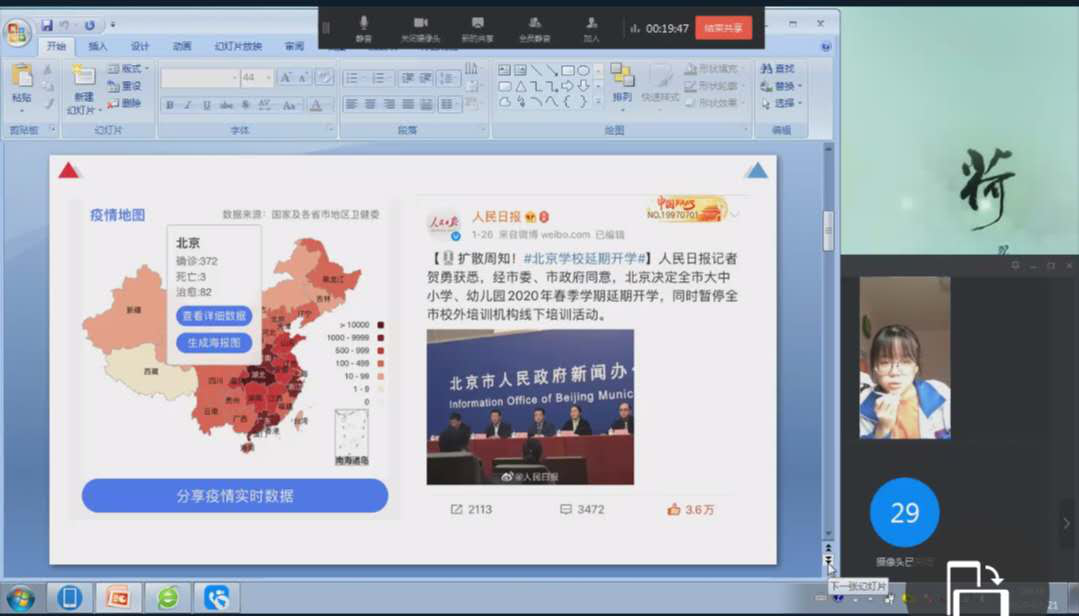Select the straight line shape
This screenshot has width=1079, height=616.
536,70
